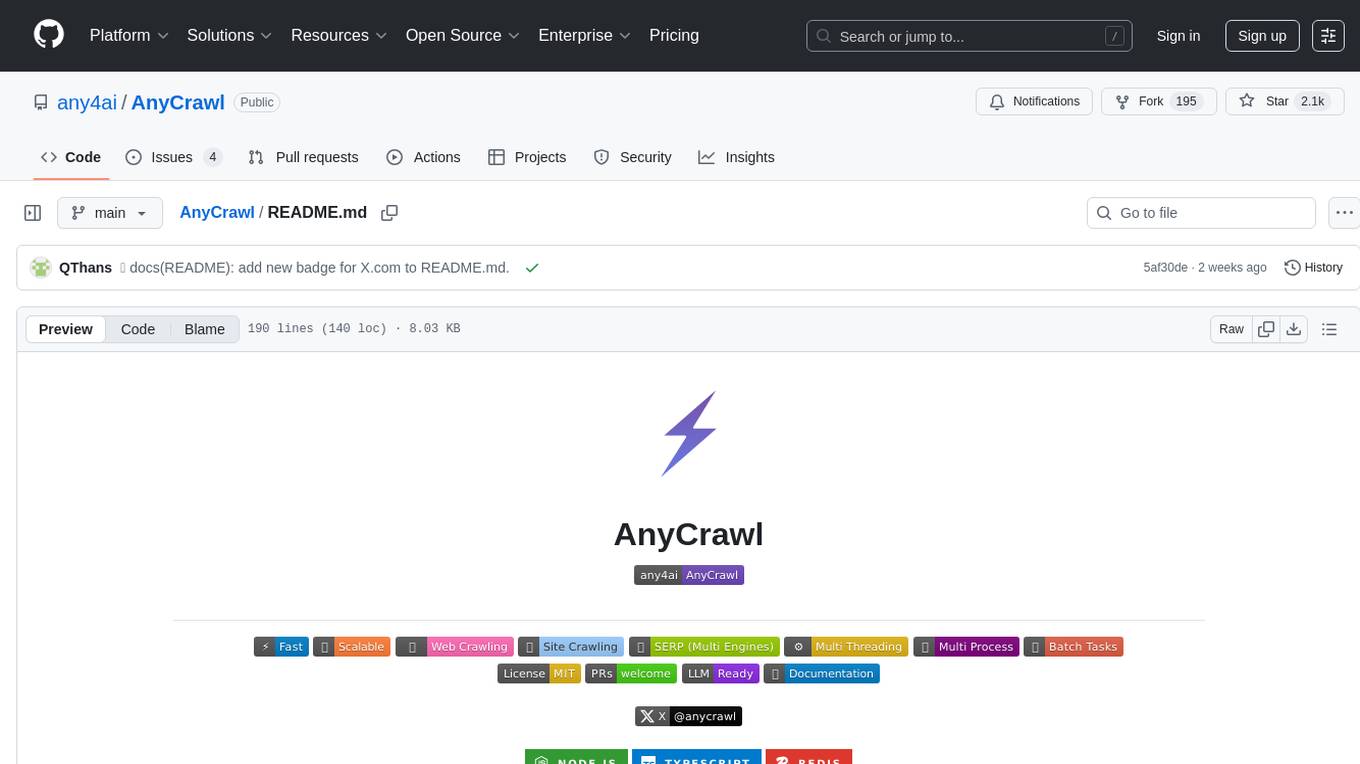Switch to the Code view
Image resolution: width=1360 pixels, height=764 pixels.
[138, 329]
